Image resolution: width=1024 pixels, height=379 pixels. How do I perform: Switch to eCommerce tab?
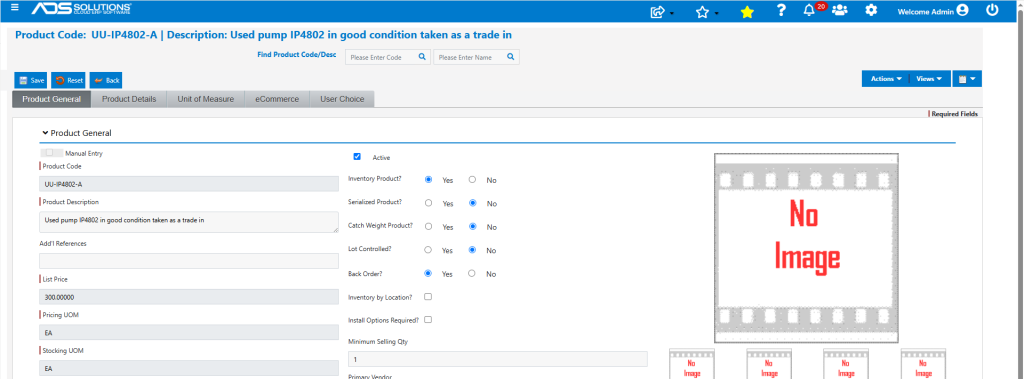tap(277, 99)
